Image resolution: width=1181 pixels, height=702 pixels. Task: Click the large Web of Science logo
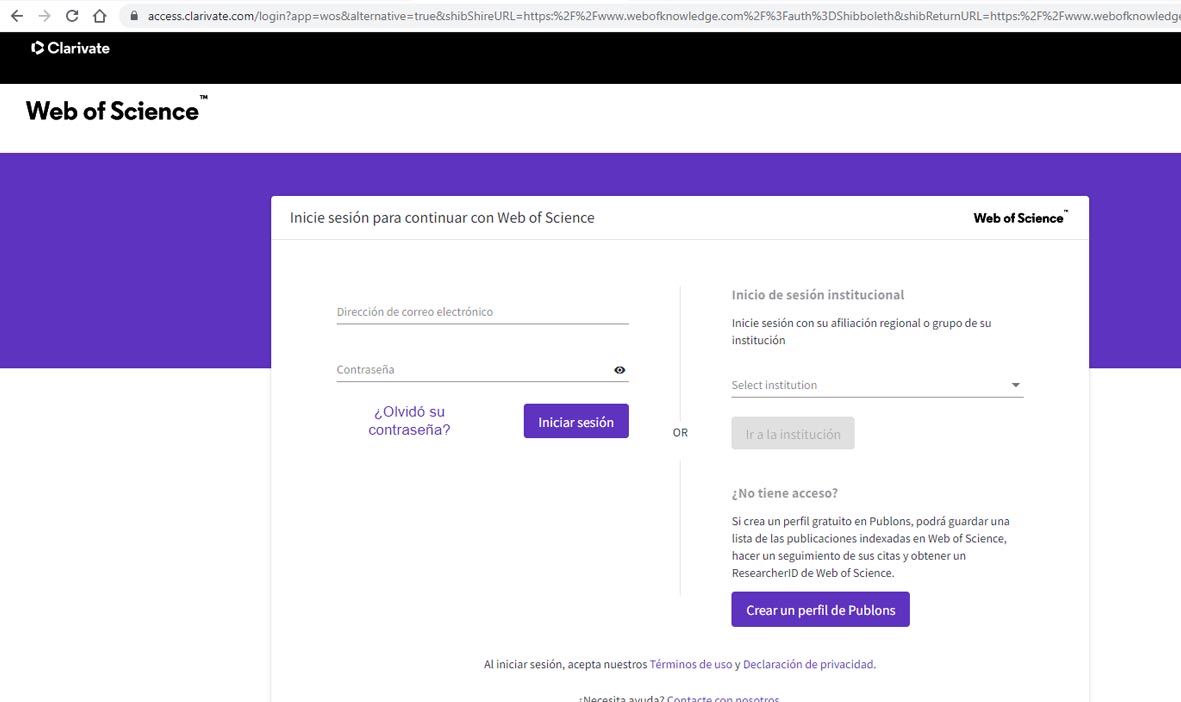[x=116, y=110]
